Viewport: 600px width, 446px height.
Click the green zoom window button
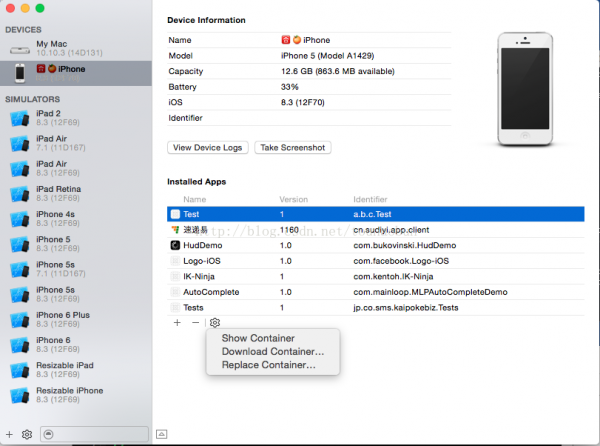pos(40,8)
